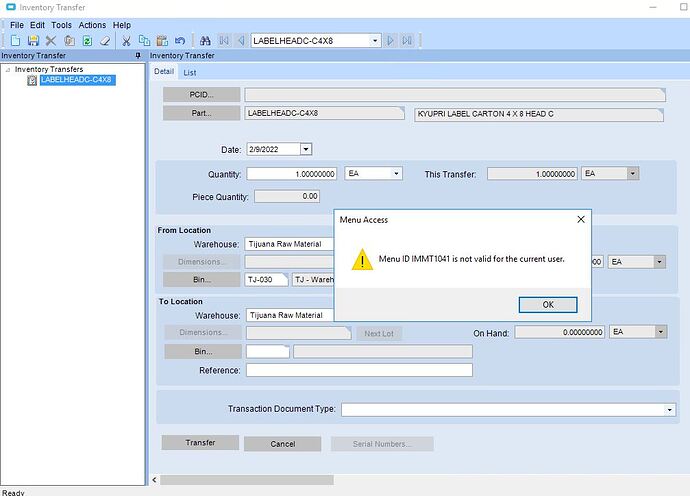The image size is (690, 496).
Task: Click the This Transfer quantity field
Action: (532, 174)
